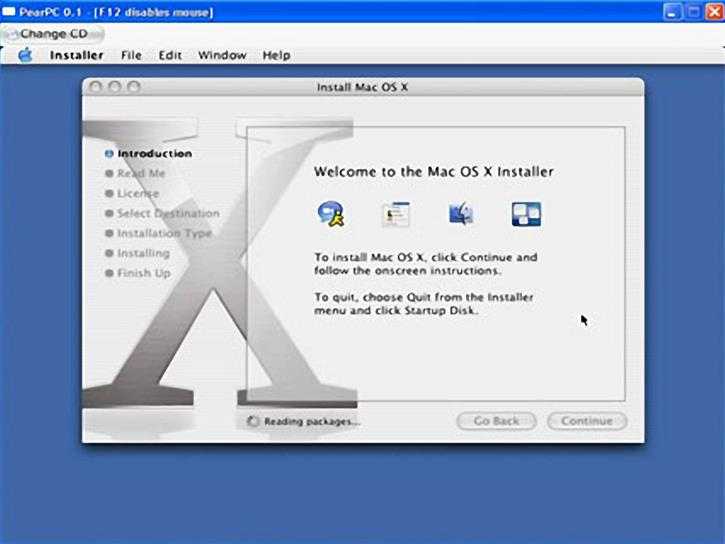
Task: Click the Introduction step label
Action: (155, 154)
